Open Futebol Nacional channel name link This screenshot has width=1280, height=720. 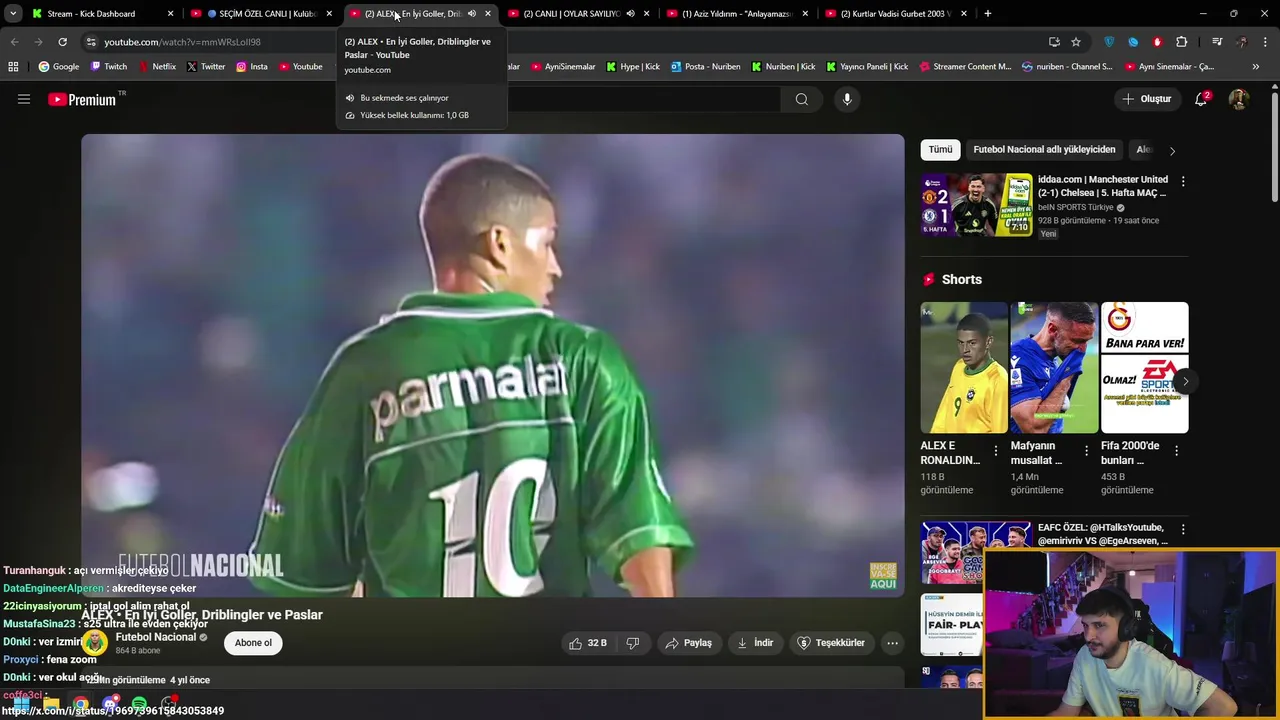pos(156,637)
